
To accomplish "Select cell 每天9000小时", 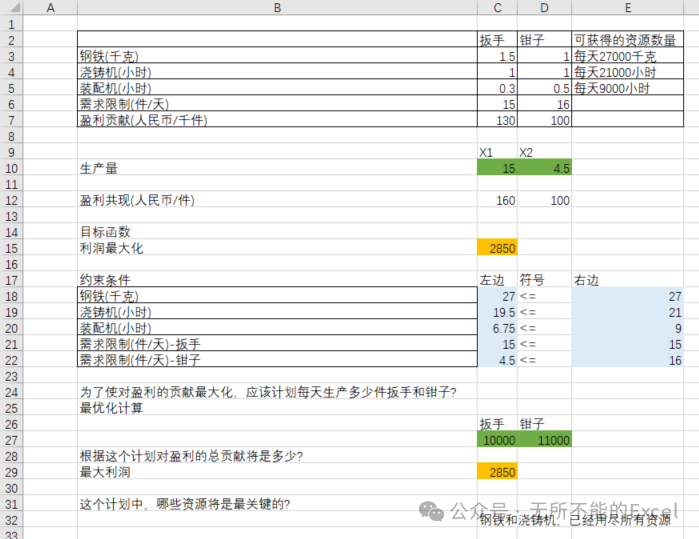I will coord(627,88).
